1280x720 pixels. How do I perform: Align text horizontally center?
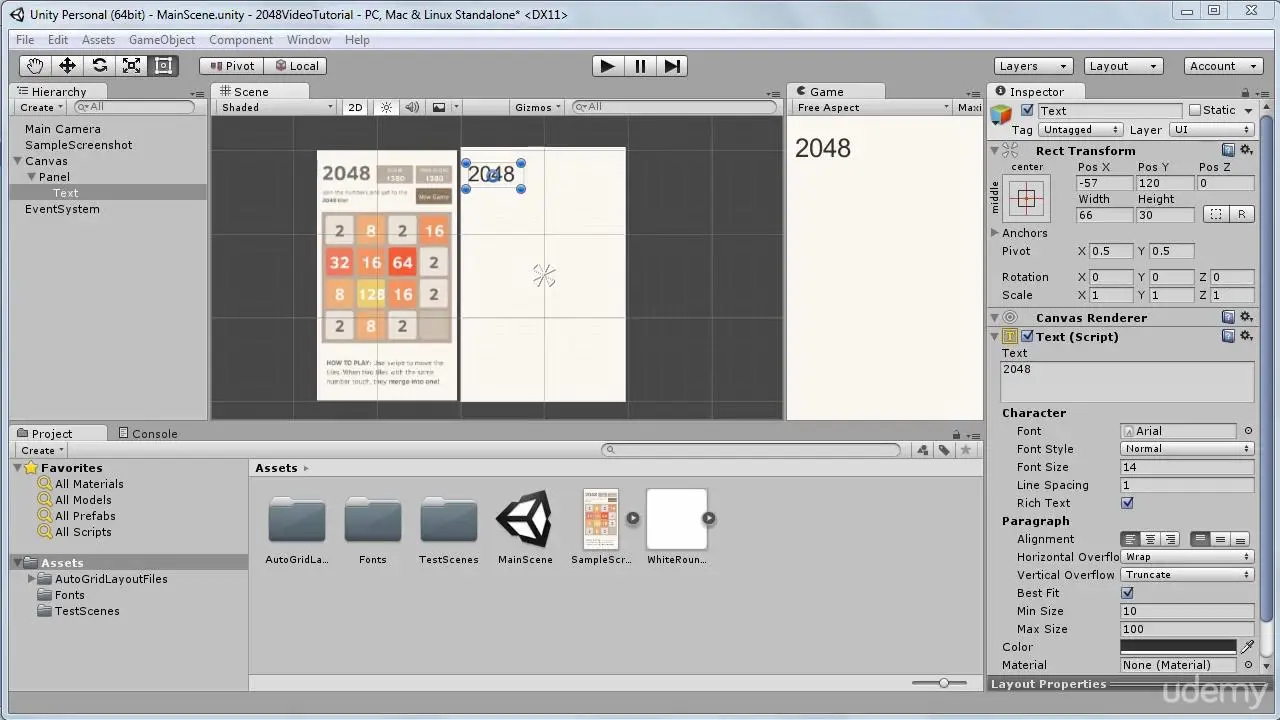1151,539
